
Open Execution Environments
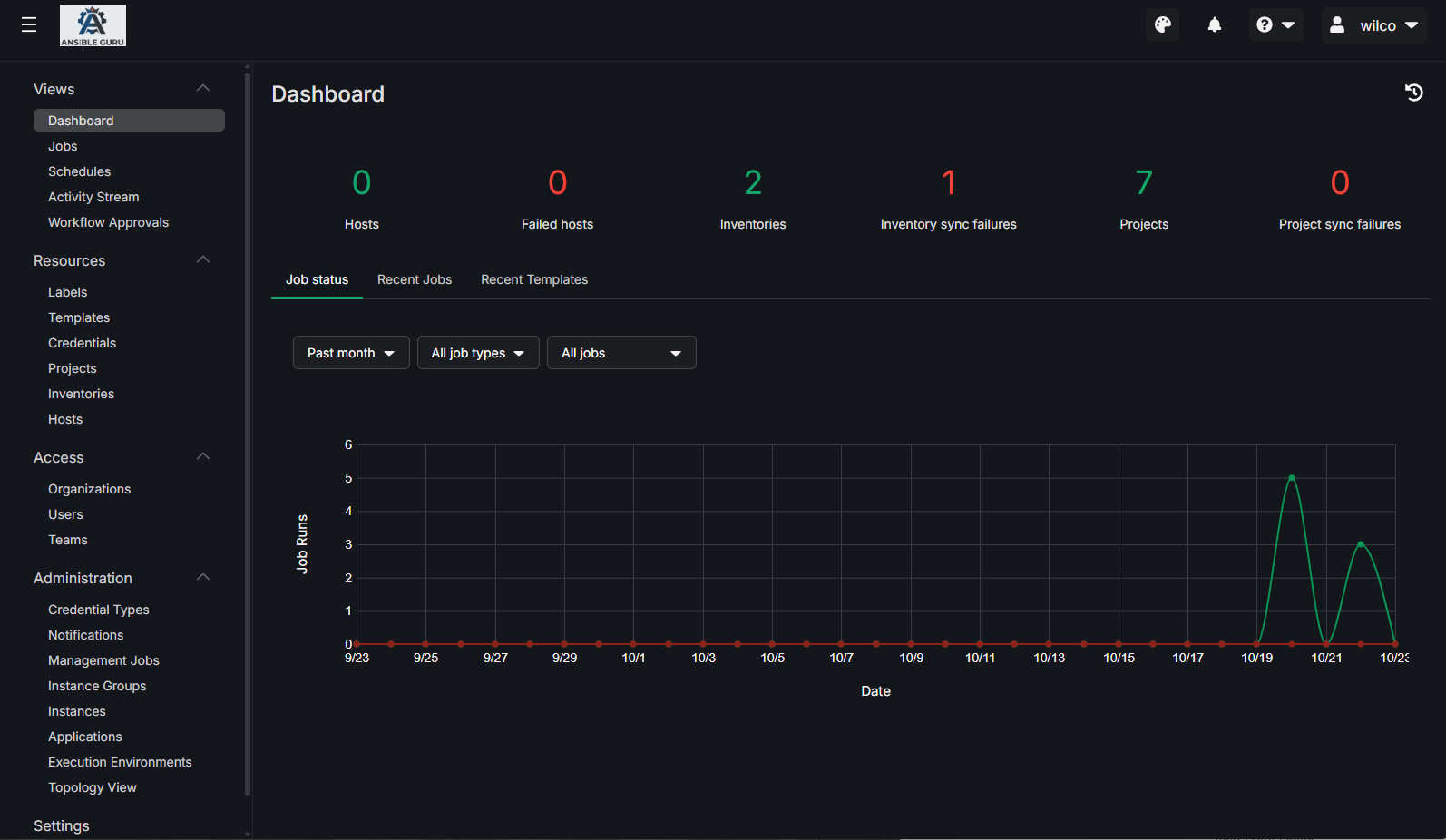120,762
